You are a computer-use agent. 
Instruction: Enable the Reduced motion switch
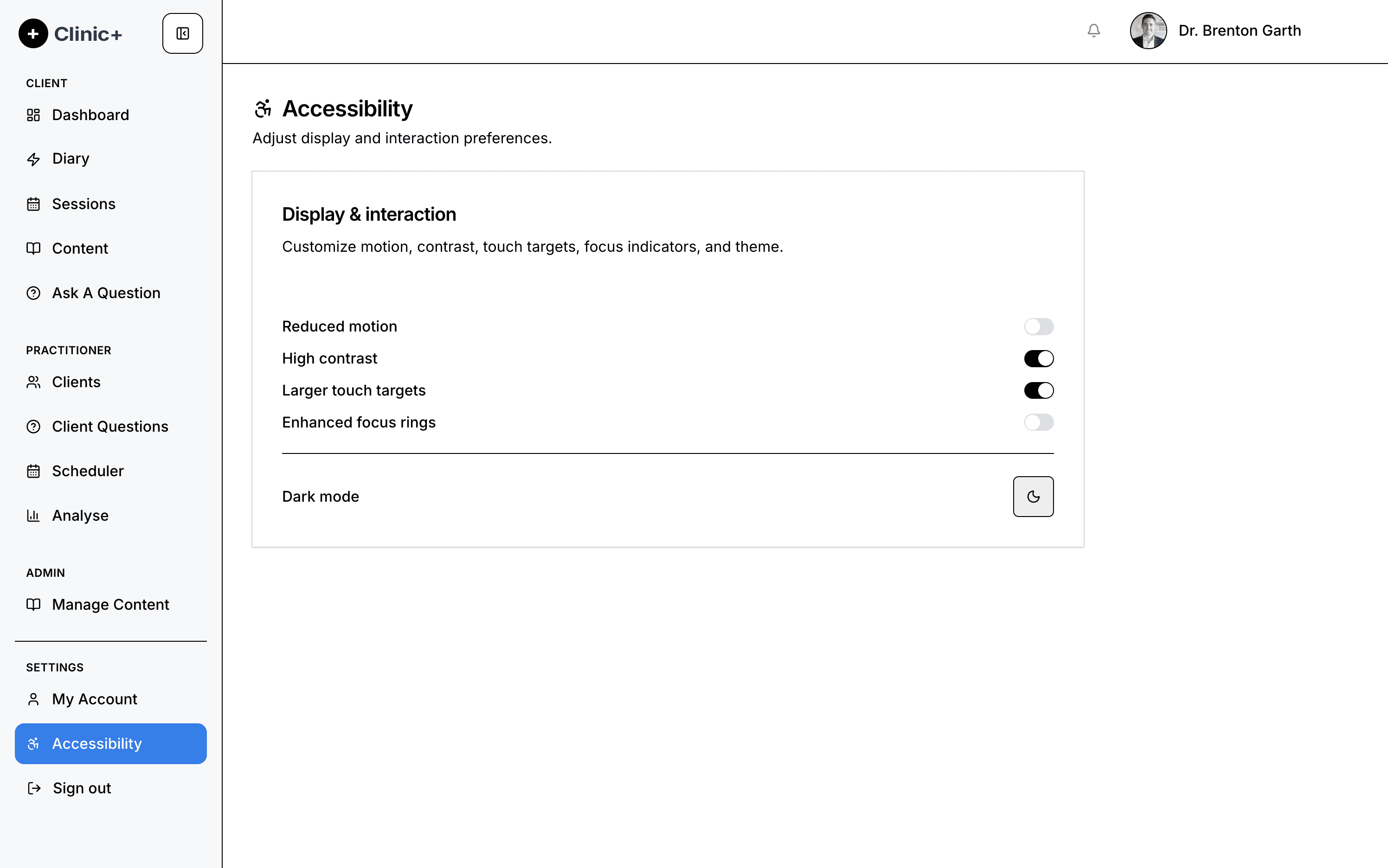click(x=1038, y=326)
